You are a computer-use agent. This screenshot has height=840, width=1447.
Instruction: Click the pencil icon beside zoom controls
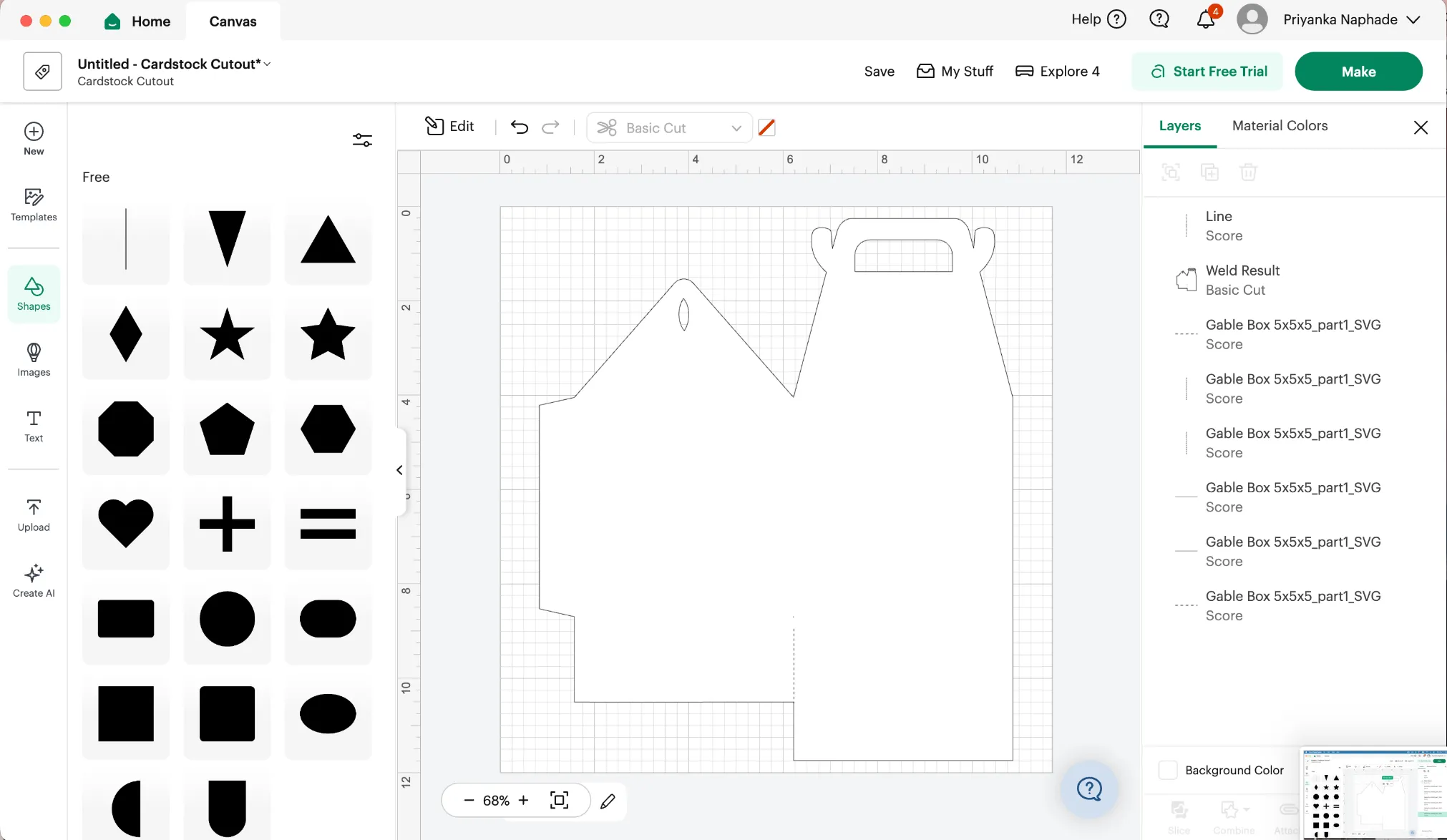click(608, 801)
